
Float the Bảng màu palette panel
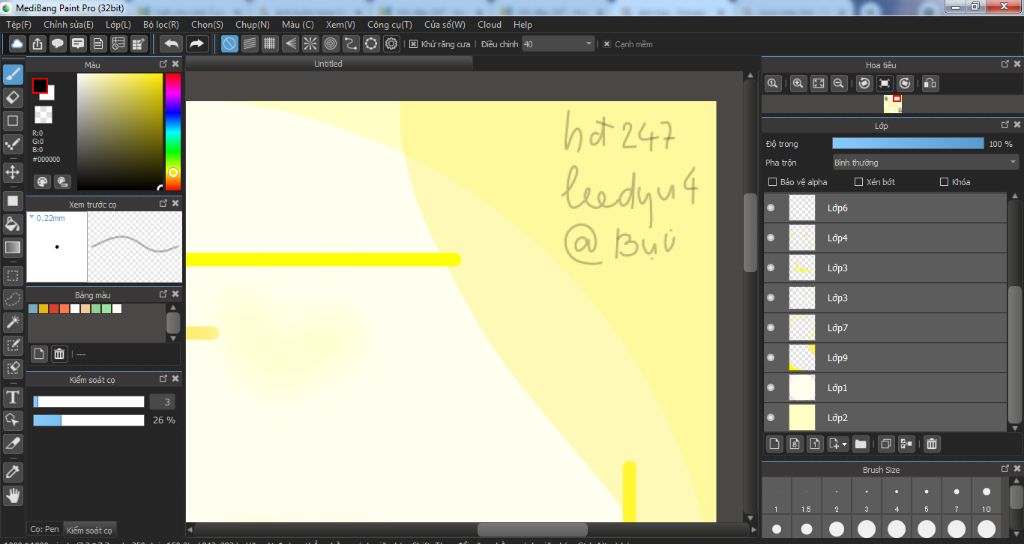[163, 294]
